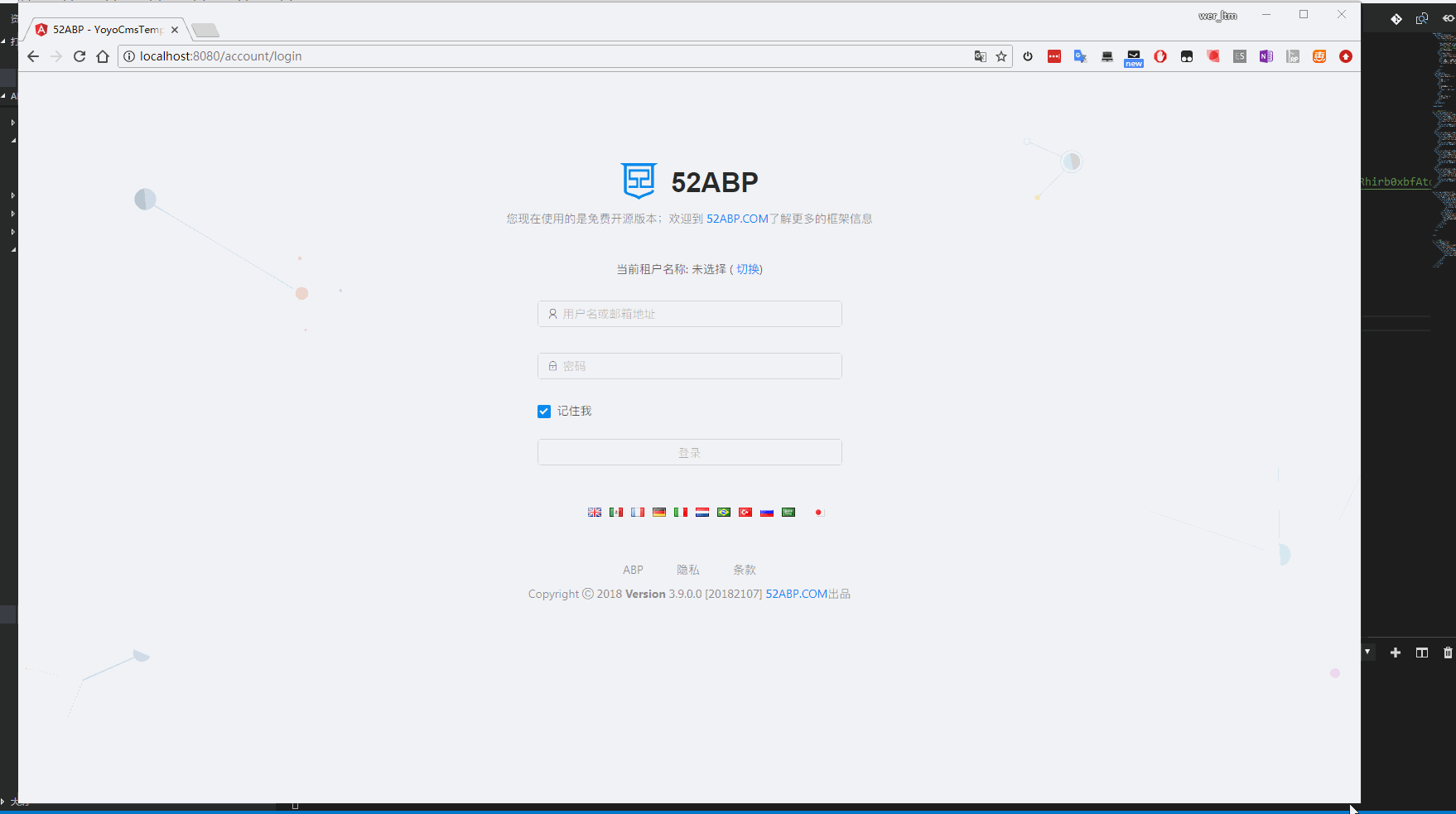Open the Google Translate extension
This screenshot has height=814, width=1456.
point(1081,56)
